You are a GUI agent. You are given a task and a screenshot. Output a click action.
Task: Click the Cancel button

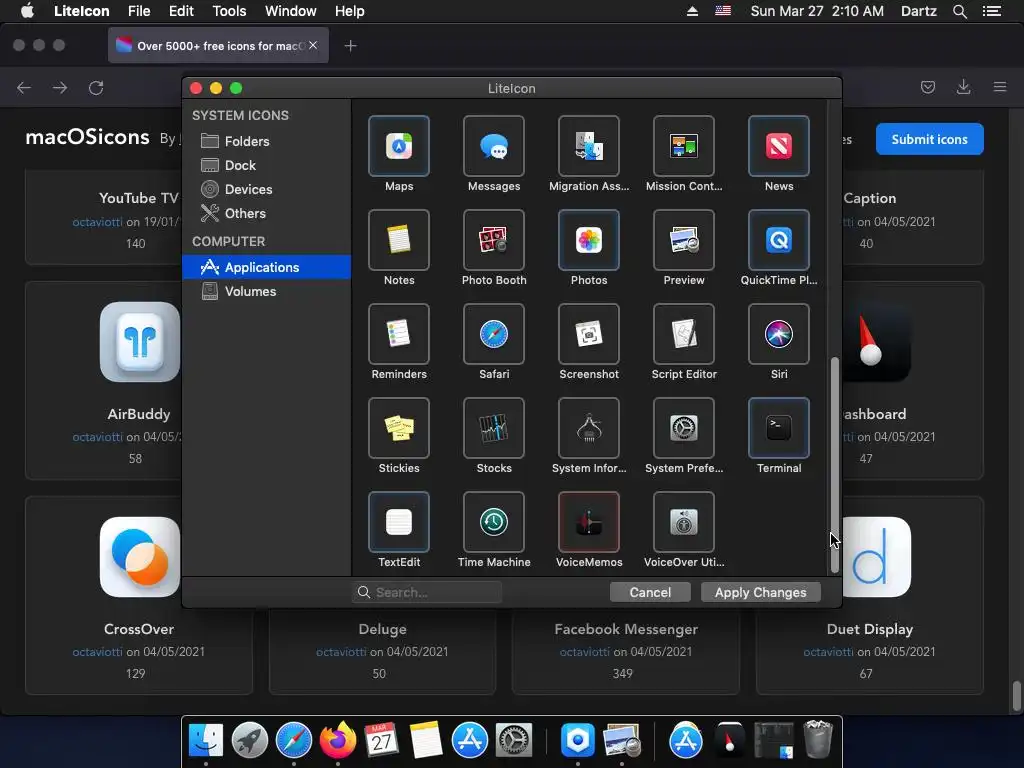(650, 592)
